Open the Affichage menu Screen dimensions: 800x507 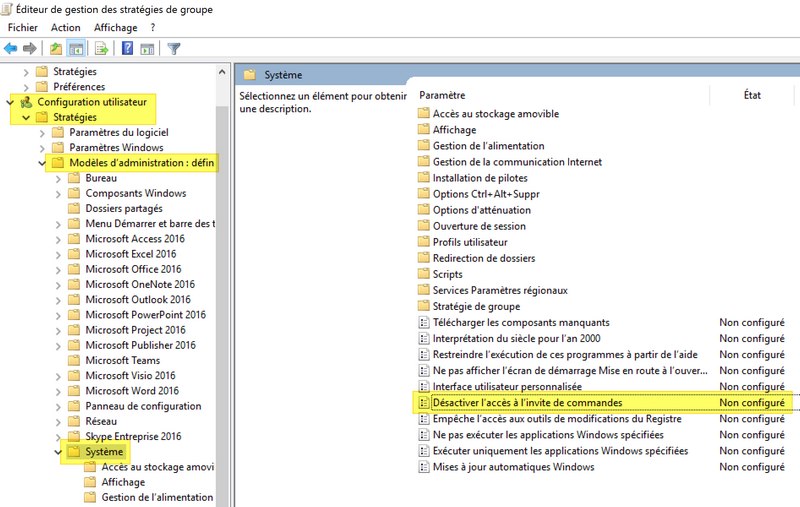tap(115, 27)
